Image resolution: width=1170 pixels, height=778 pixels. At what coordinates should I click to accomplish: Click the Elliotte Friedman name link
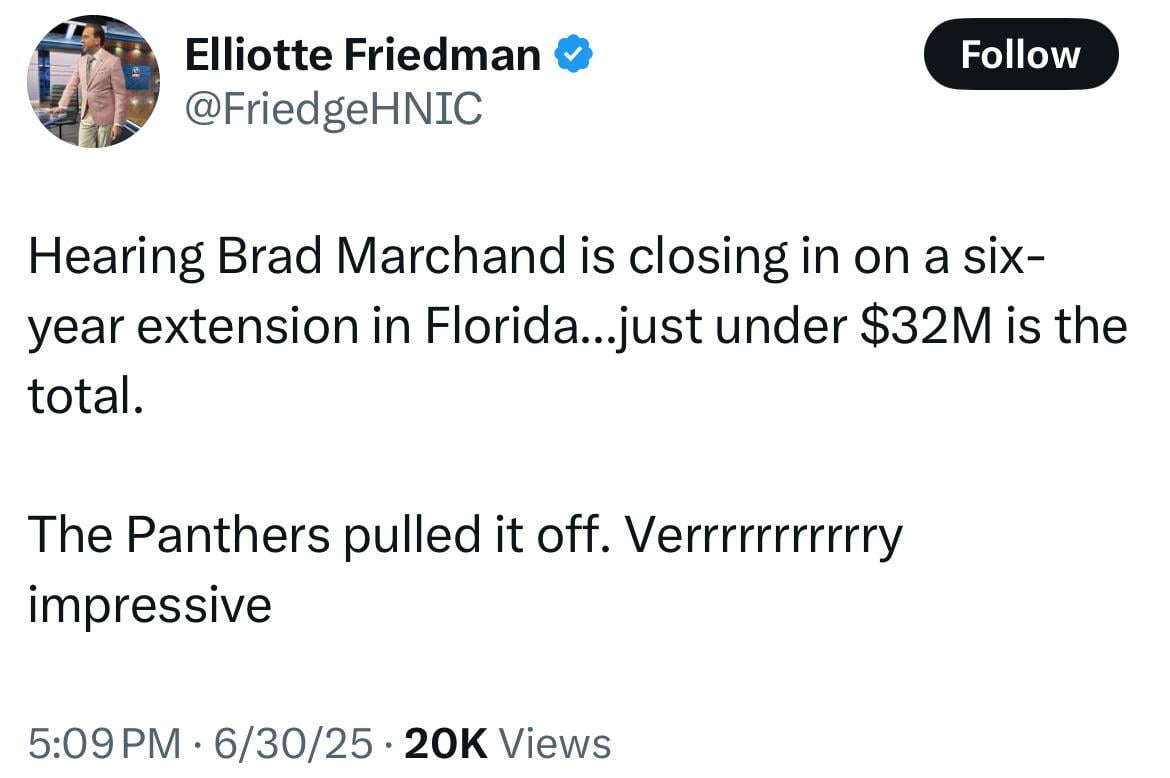(x=367, y=53)
